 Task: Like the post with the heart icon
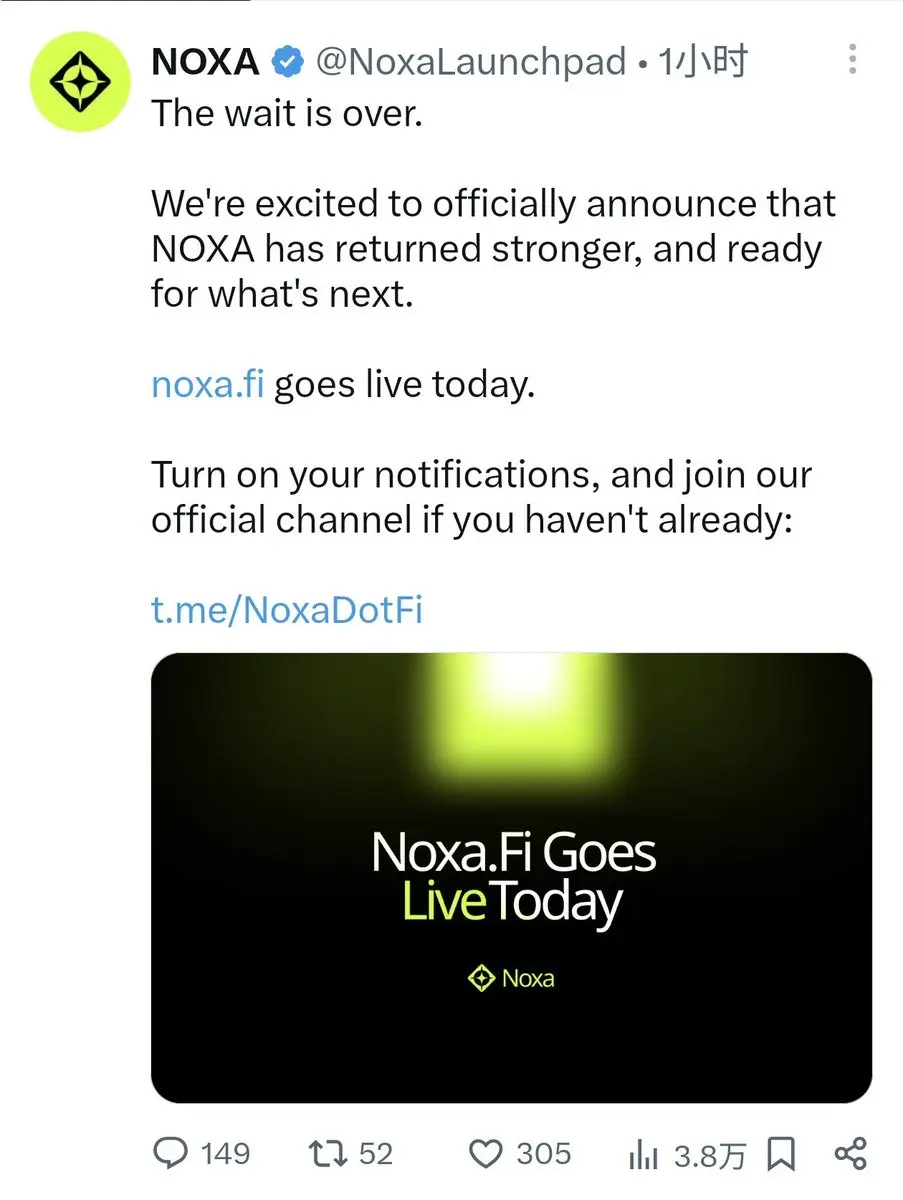pos(486,1154)
